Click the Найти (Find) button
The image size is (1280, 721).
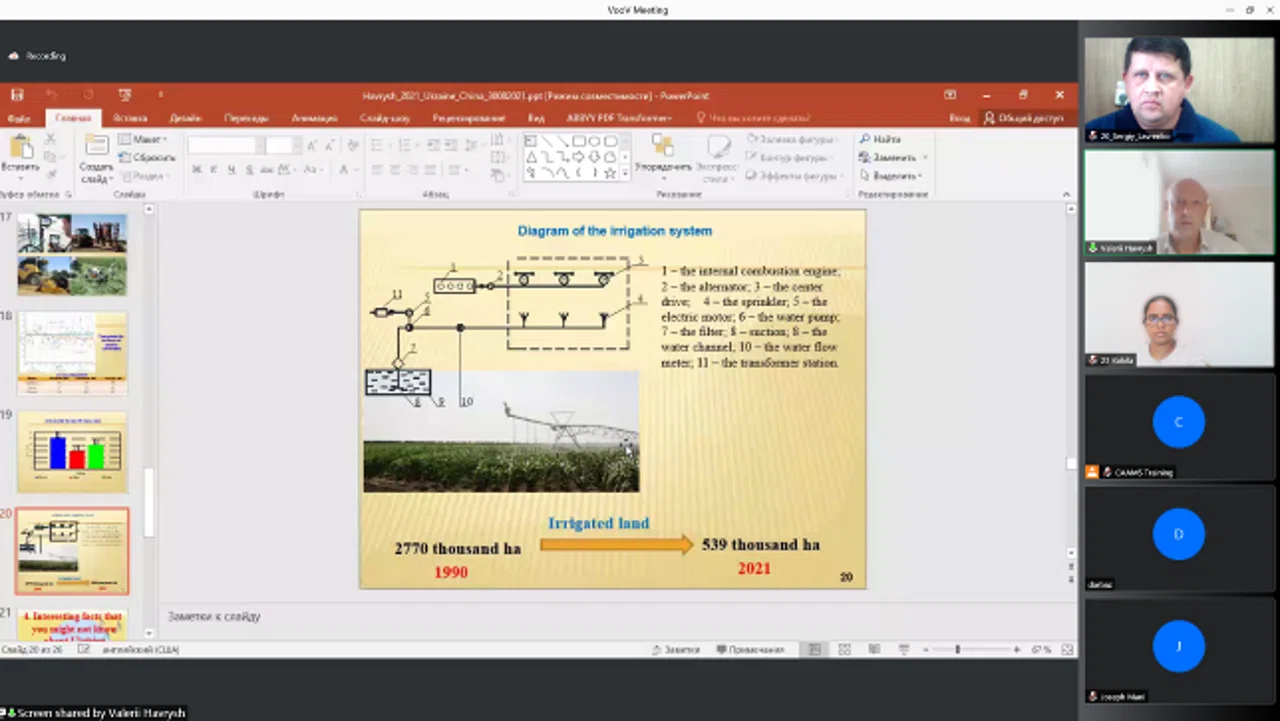click(880, 140)
